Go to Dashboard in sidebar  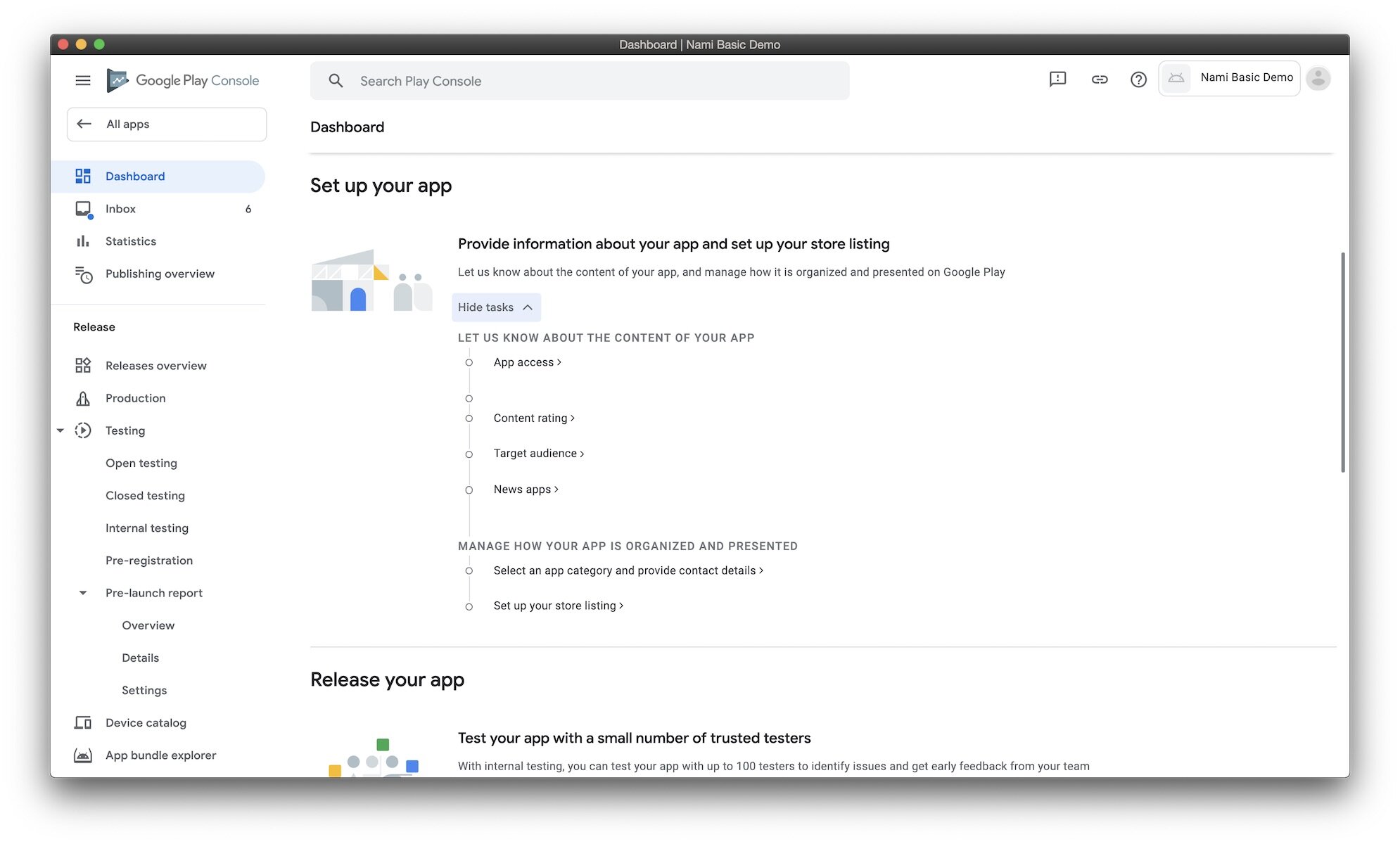point(158,177)
